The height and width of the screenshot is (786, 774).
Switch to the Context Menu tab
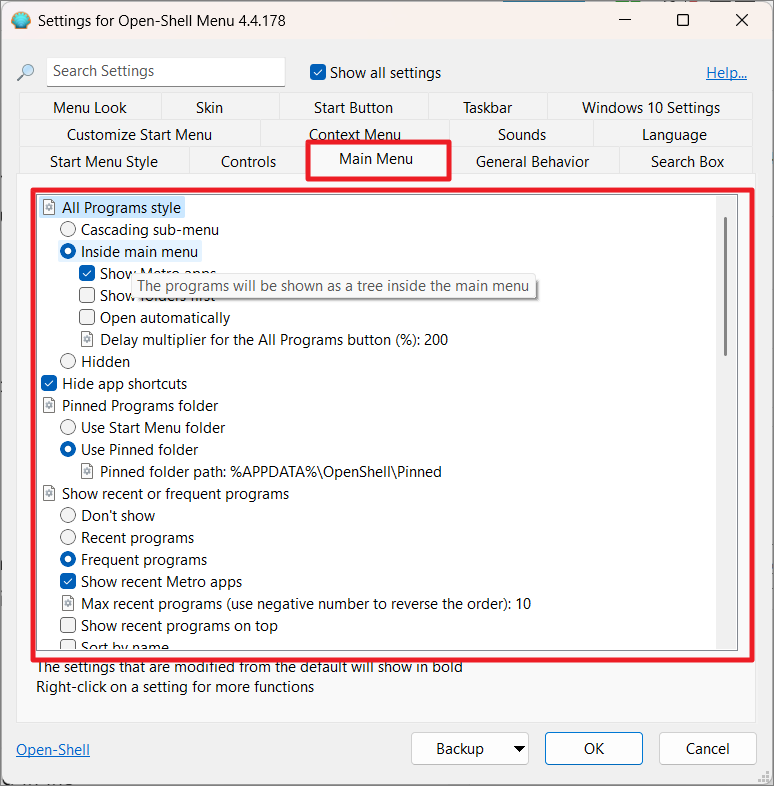355,133
